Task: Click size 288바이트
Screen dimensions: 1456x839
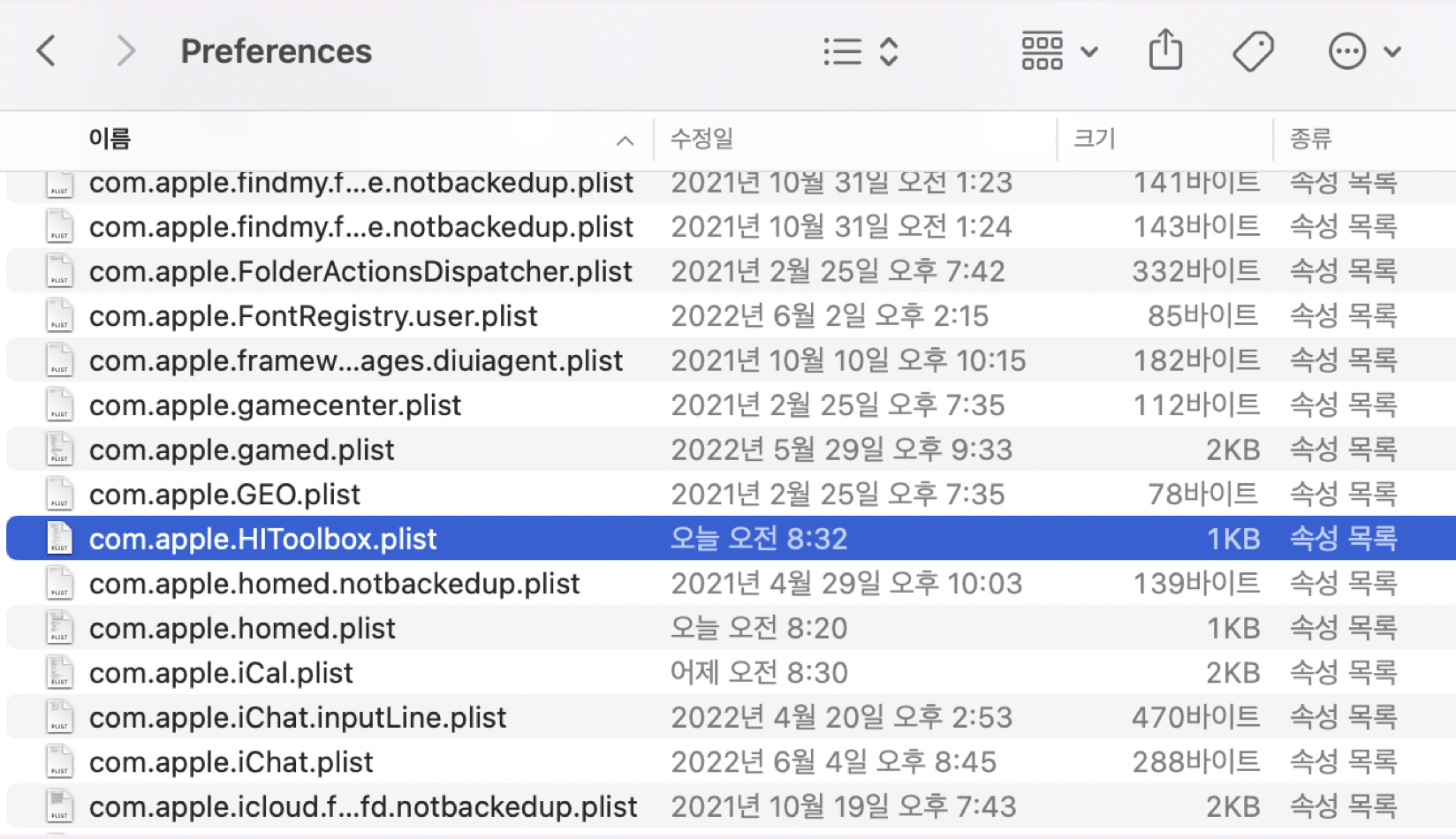Action: pos(1196,762)
